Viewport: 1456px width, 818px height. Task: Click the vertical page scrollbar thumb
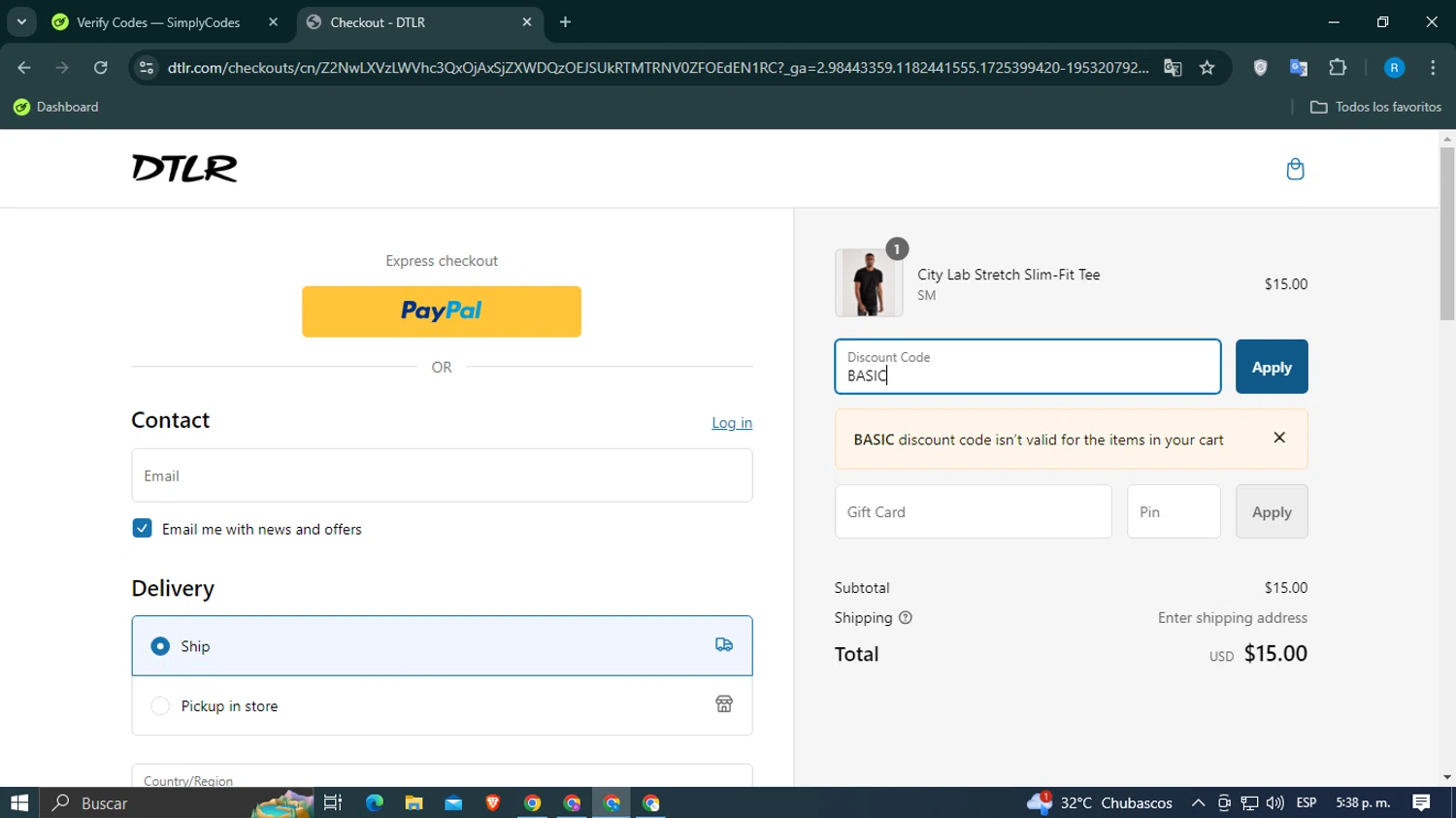[x=1447, y=233]
